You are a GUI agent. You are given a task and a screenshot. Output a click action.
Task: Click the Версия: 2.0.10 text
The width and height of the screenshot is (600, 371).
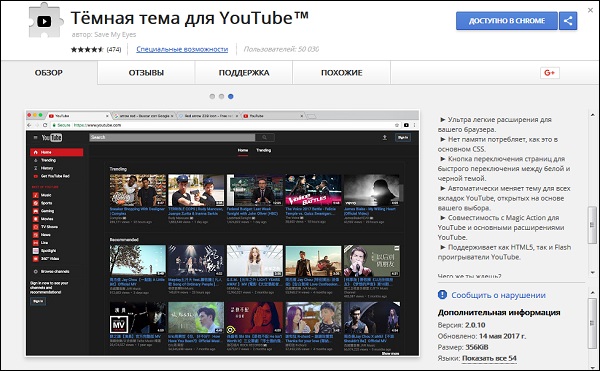[x=461, y=325]
